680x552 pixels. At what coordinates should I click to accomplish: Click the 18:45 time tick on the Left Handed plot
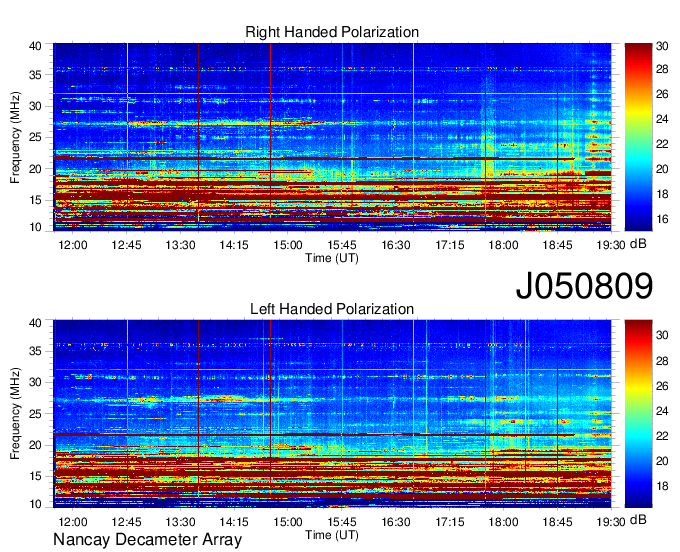pyautogui.click(x=557, y=522)
